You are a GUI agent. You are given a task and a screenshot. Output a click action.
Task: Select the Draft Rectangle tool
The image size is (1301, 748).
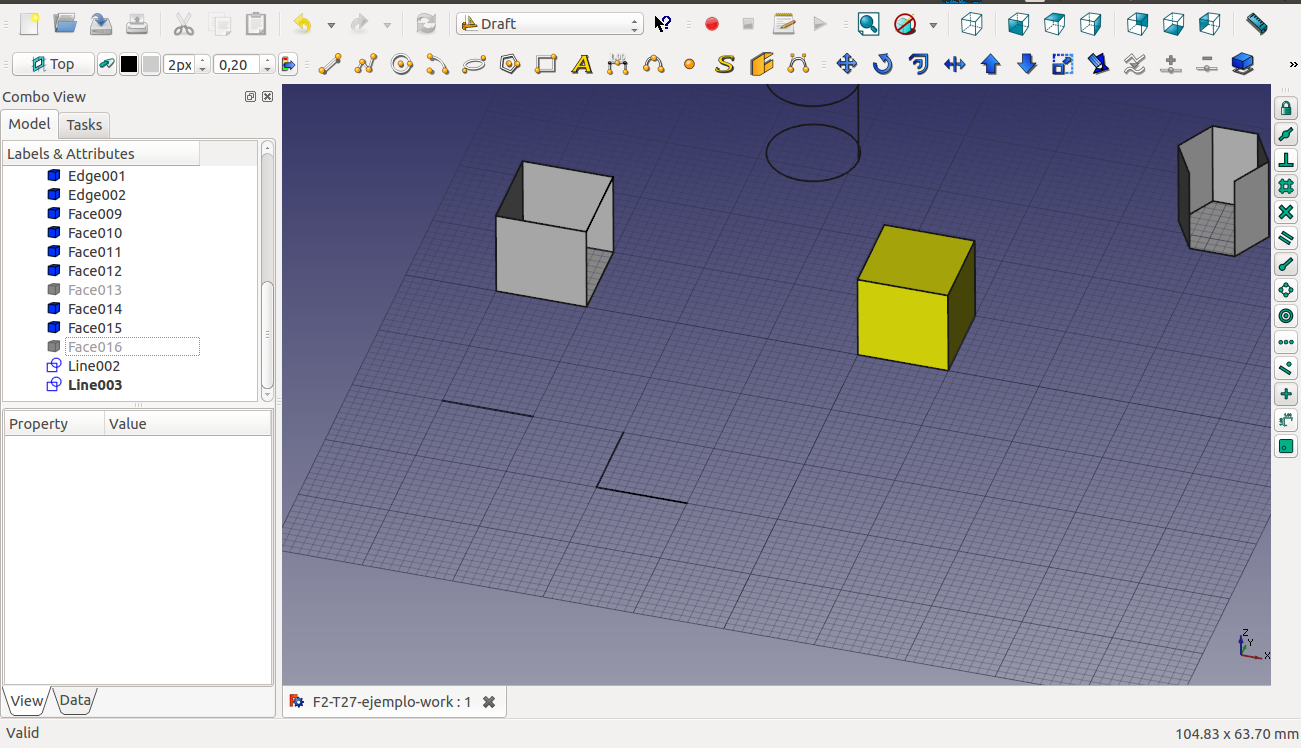coord(546,65)
